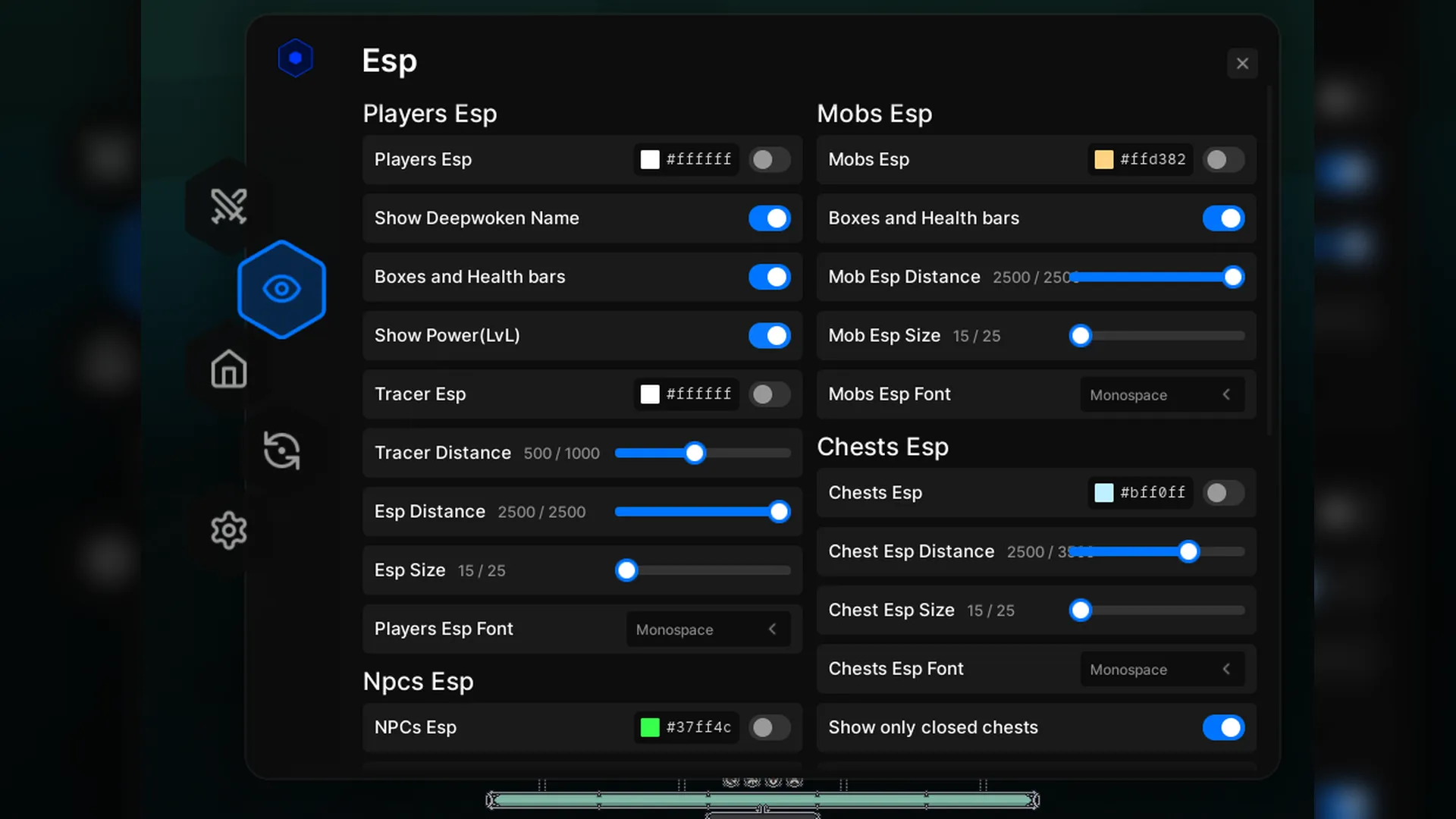Screen dimensions: 1456x819
Task: Expand Chests Esp Font Monospace dropdown
Action: click(1161, 669)
